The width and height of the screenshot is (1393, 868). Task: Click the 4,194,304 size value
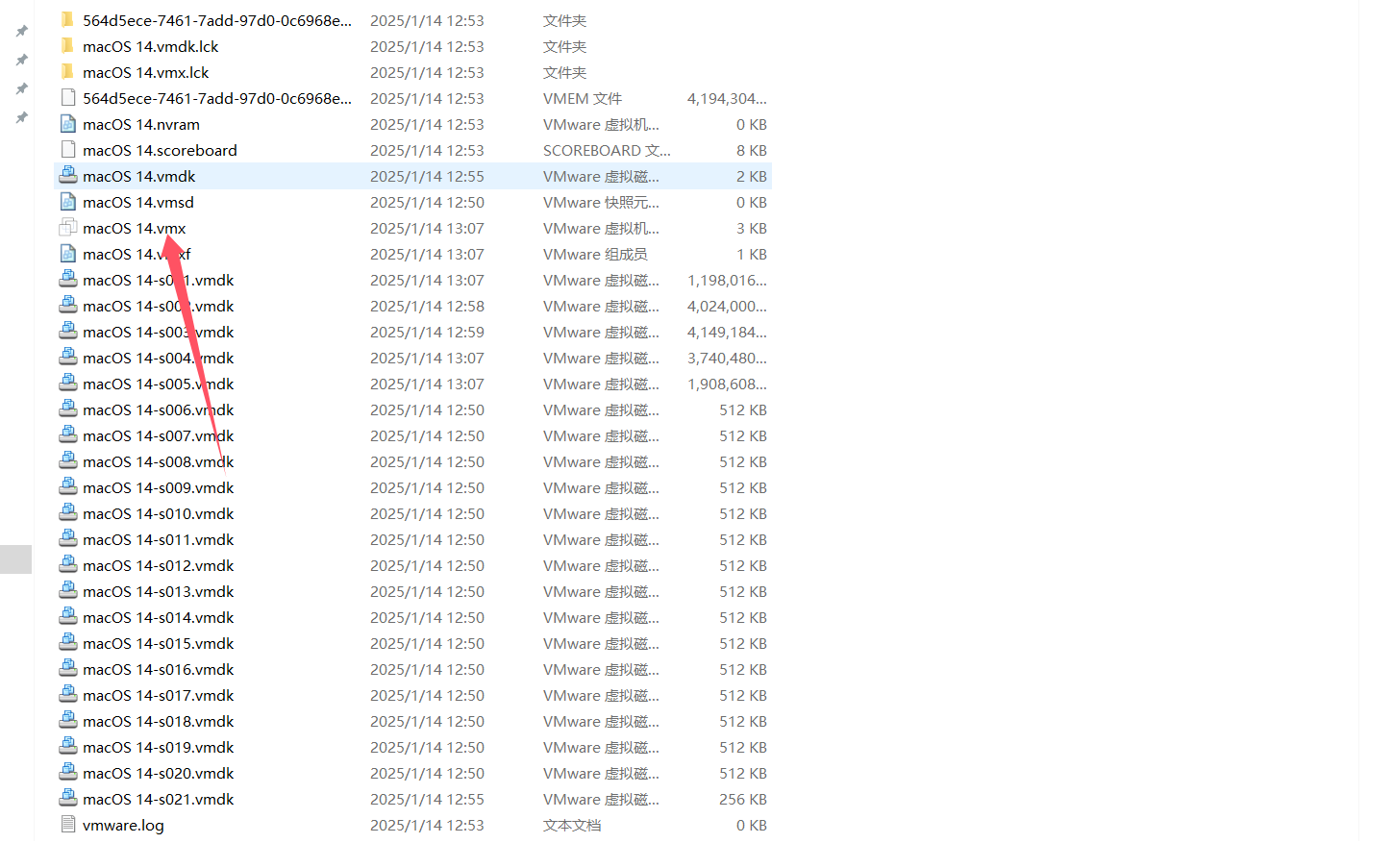coord(727,98)
